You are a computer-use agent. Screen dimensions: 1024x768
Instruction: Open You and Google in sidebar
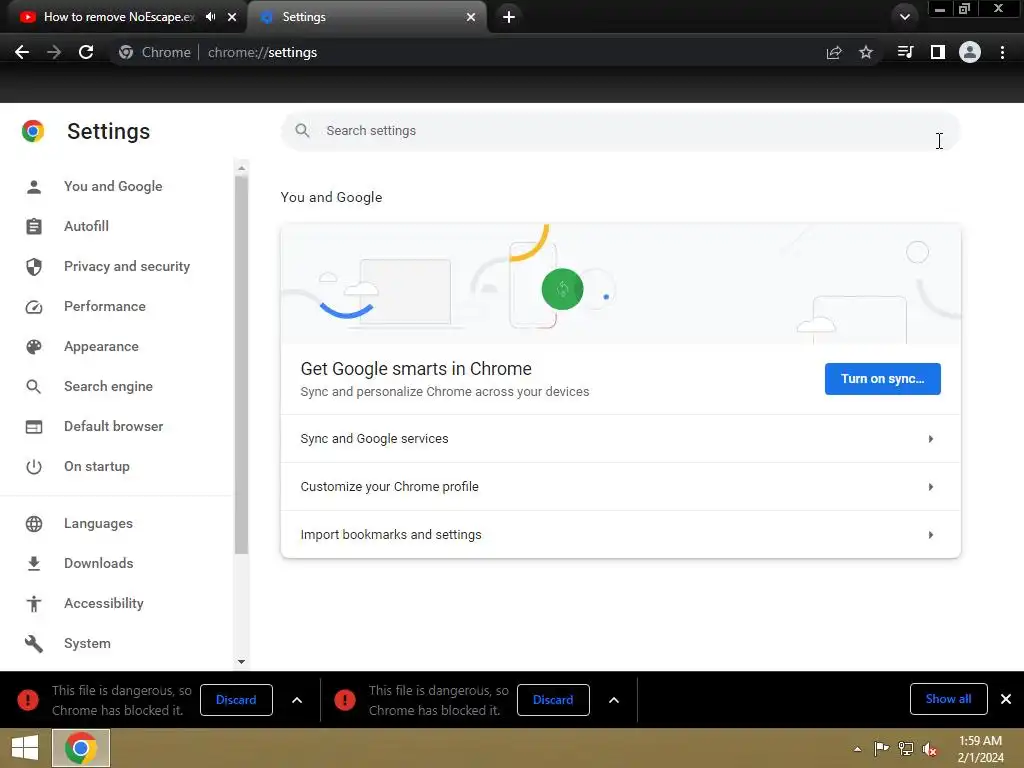pos(113,187)
